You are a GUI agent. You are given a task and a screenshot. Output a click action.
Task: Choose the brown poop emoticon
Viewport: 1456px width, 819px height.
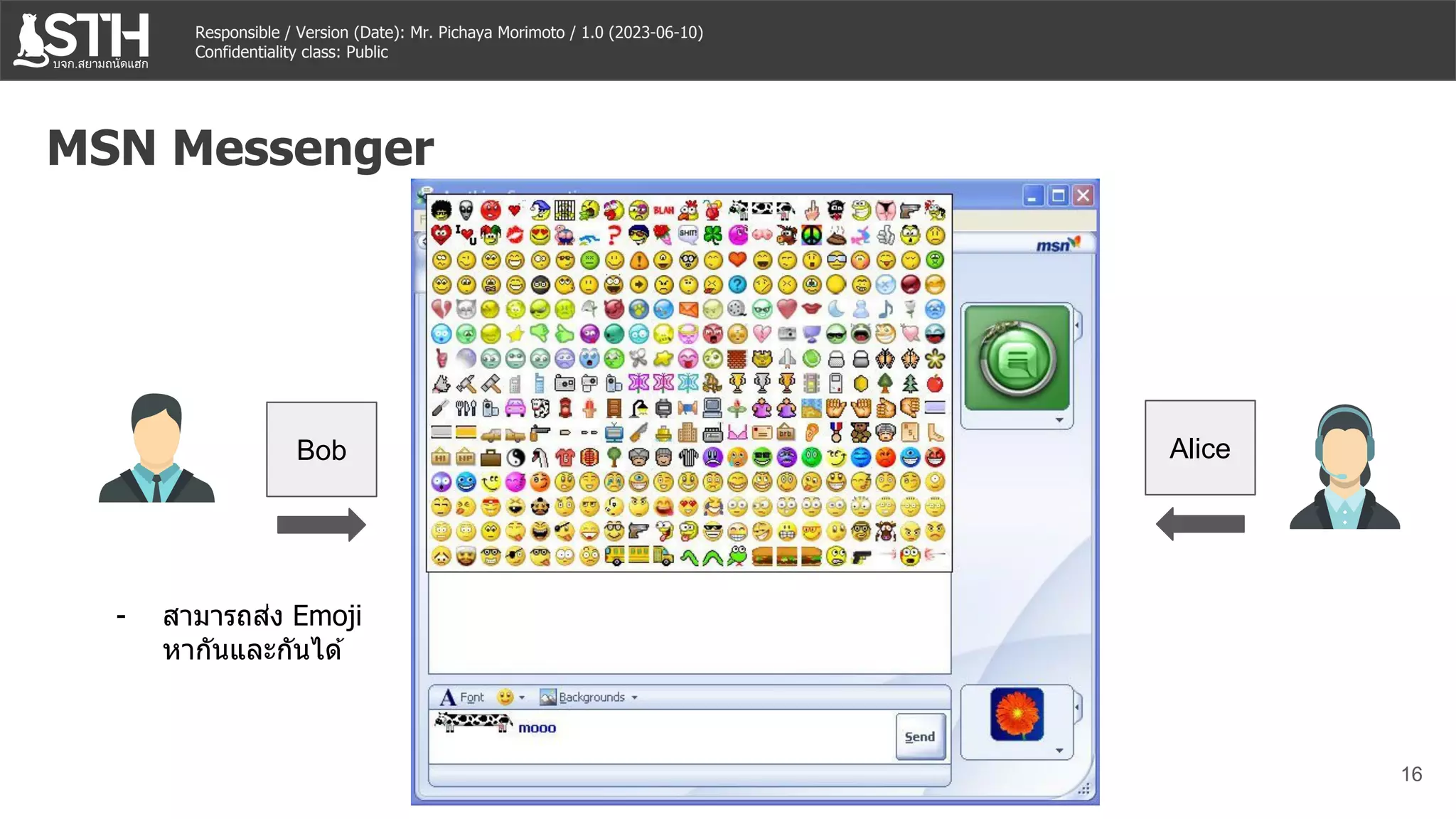click(836, 235)
